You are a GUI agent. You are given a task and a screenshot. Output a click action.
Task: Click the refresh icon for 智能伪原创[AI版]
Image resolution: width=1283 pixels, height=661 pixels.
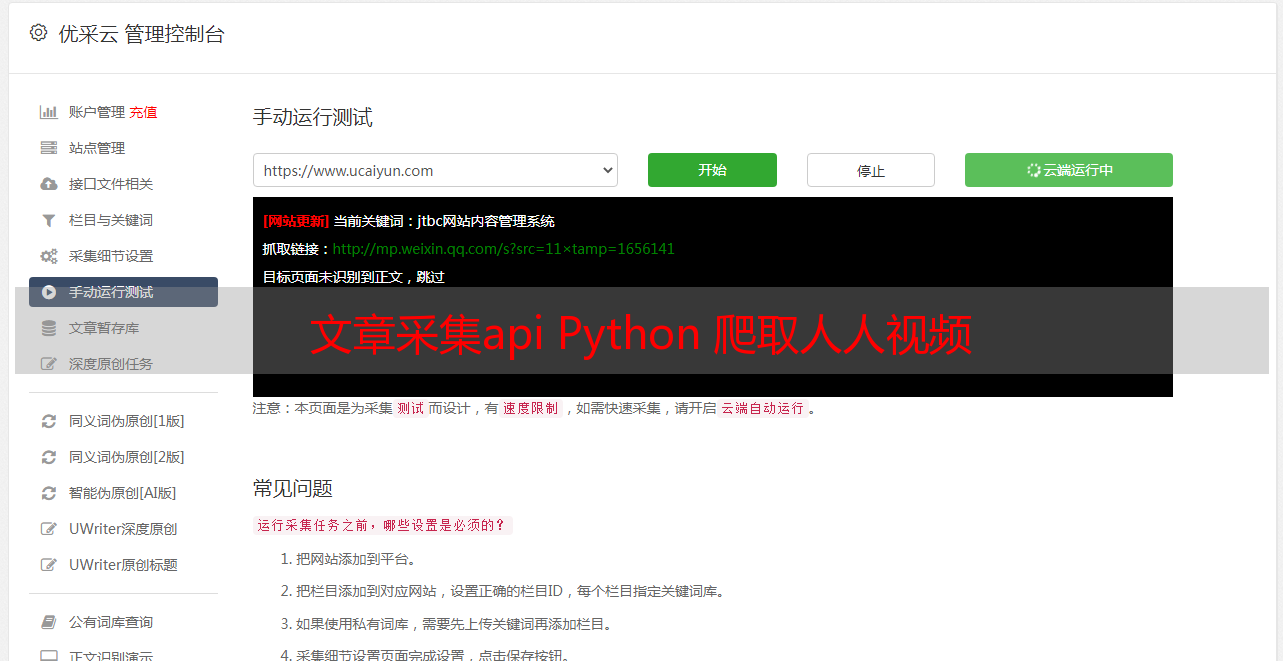pos(48,493)
